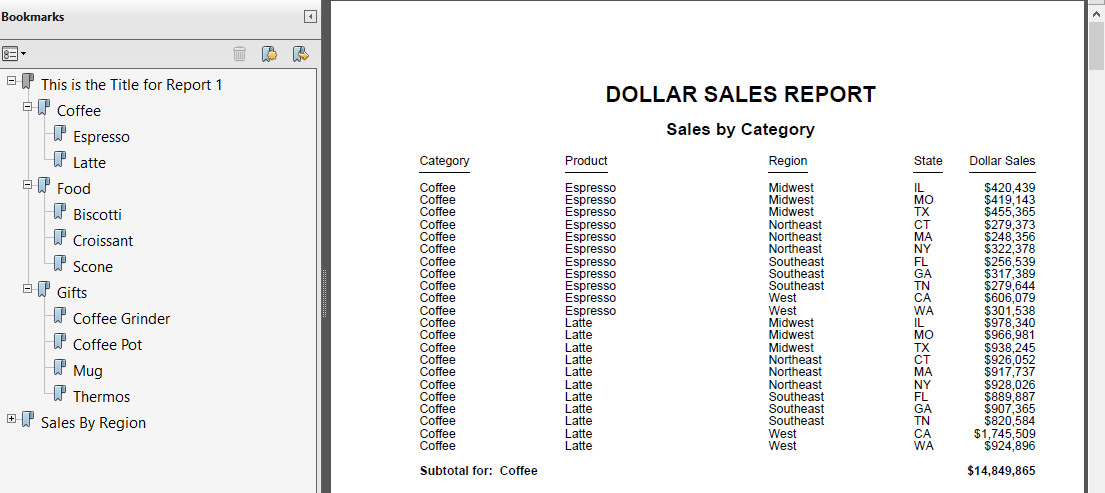The image size is (1105, 493).
Task: Click the $606,079 Espresso West CA value
Action: coord(1010,298)
